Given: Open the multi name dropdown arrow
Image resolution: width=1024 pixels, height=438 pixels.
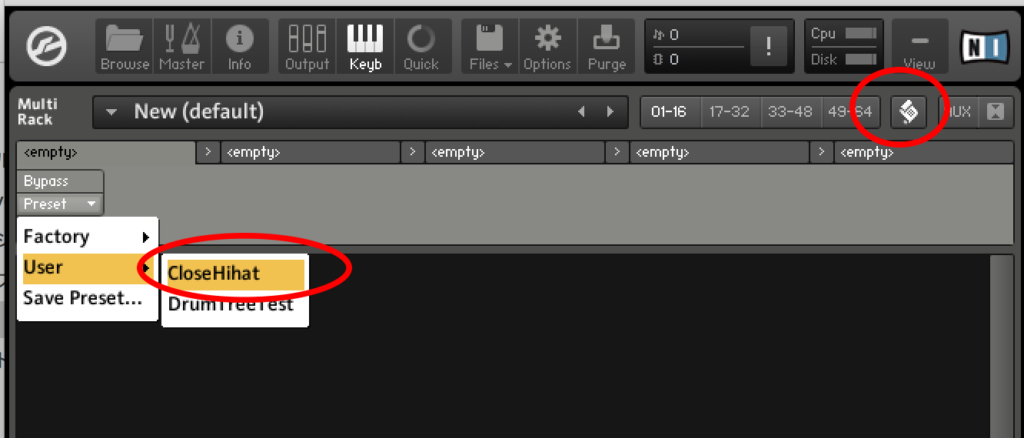Looking at the screenshot, I should tap(112, 112).
